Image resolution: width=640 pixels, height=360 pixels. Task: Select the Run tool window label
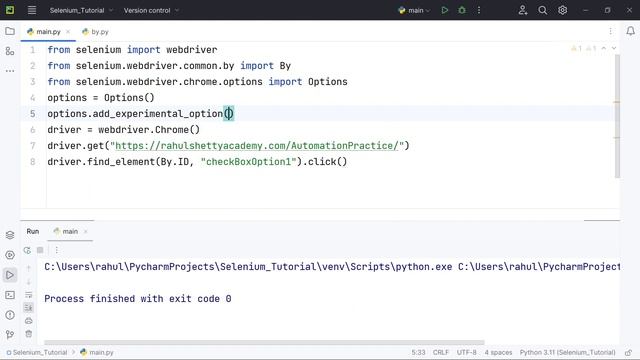pos(33,231)
